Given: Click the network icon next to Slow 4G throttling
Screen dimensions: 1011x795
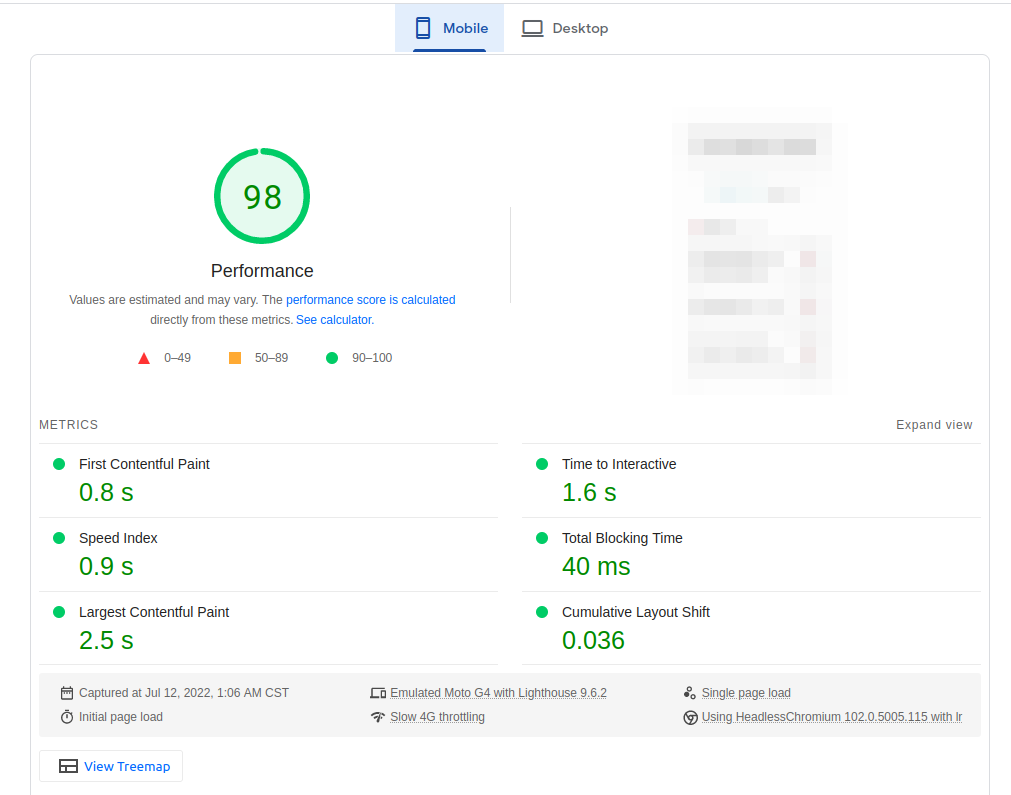Looking at the screenshot, I should (x=378, y=717).
